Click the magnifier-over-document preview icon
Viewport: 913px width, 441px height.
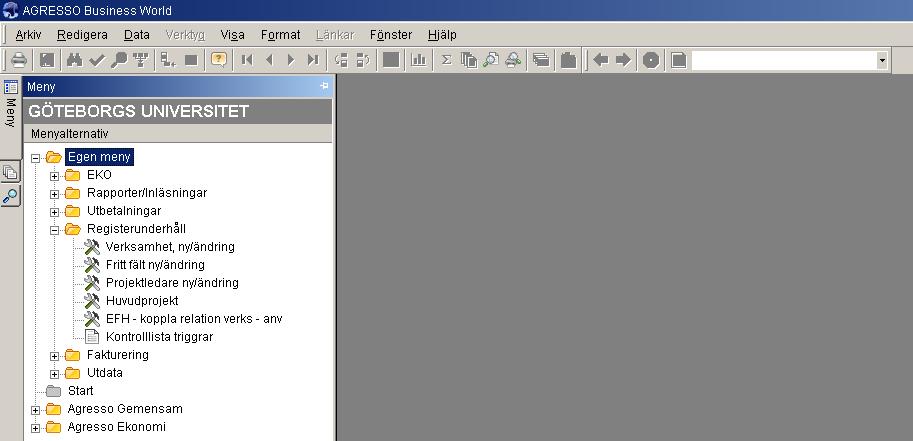pyautogui.click(x=491, y=60)
